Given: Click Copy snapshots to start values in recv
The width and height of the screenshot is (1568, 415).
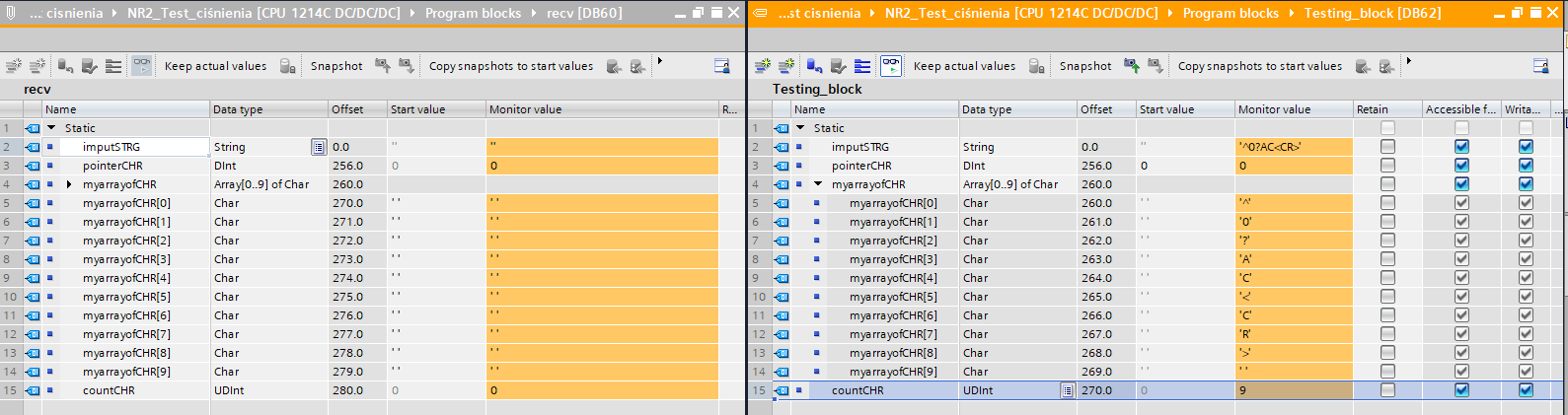Looking at the screenshot, I should [x=511, y=66].
